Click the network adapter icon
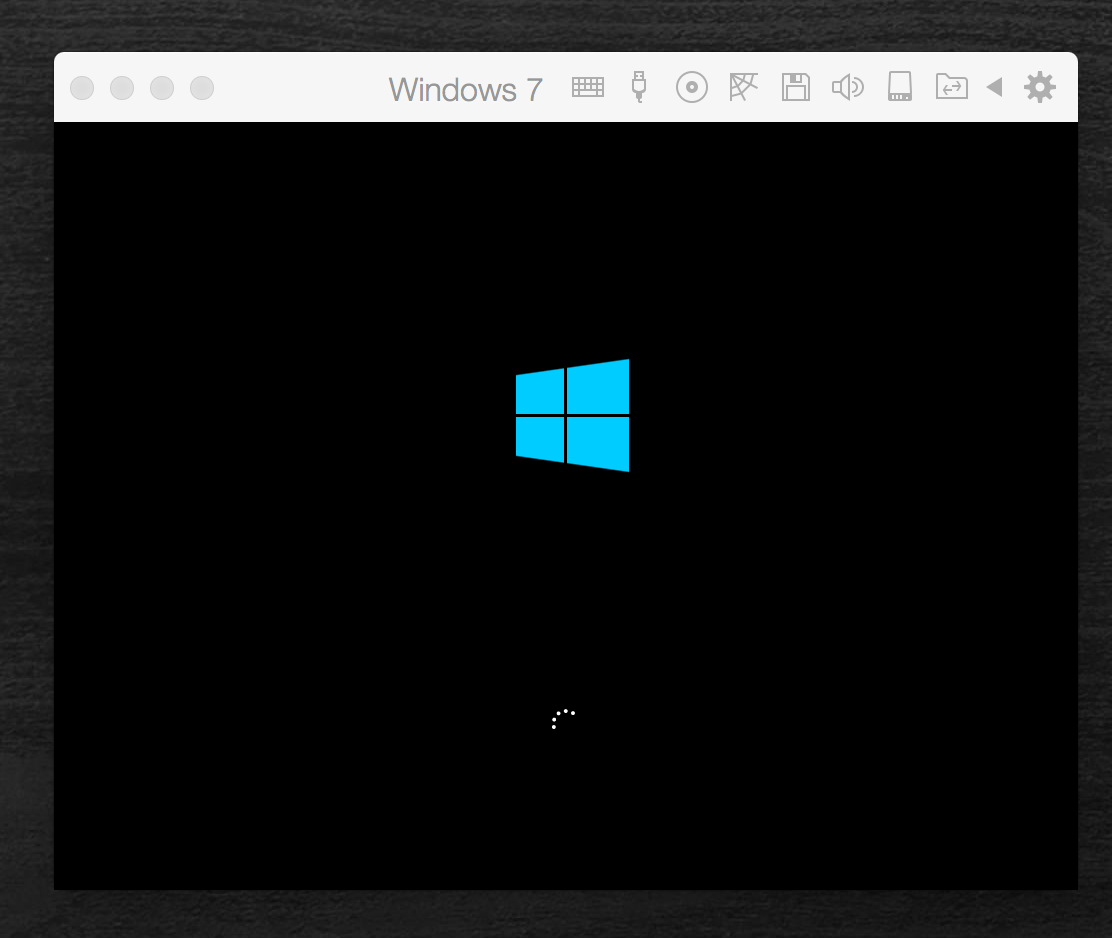 click(743, 87)
